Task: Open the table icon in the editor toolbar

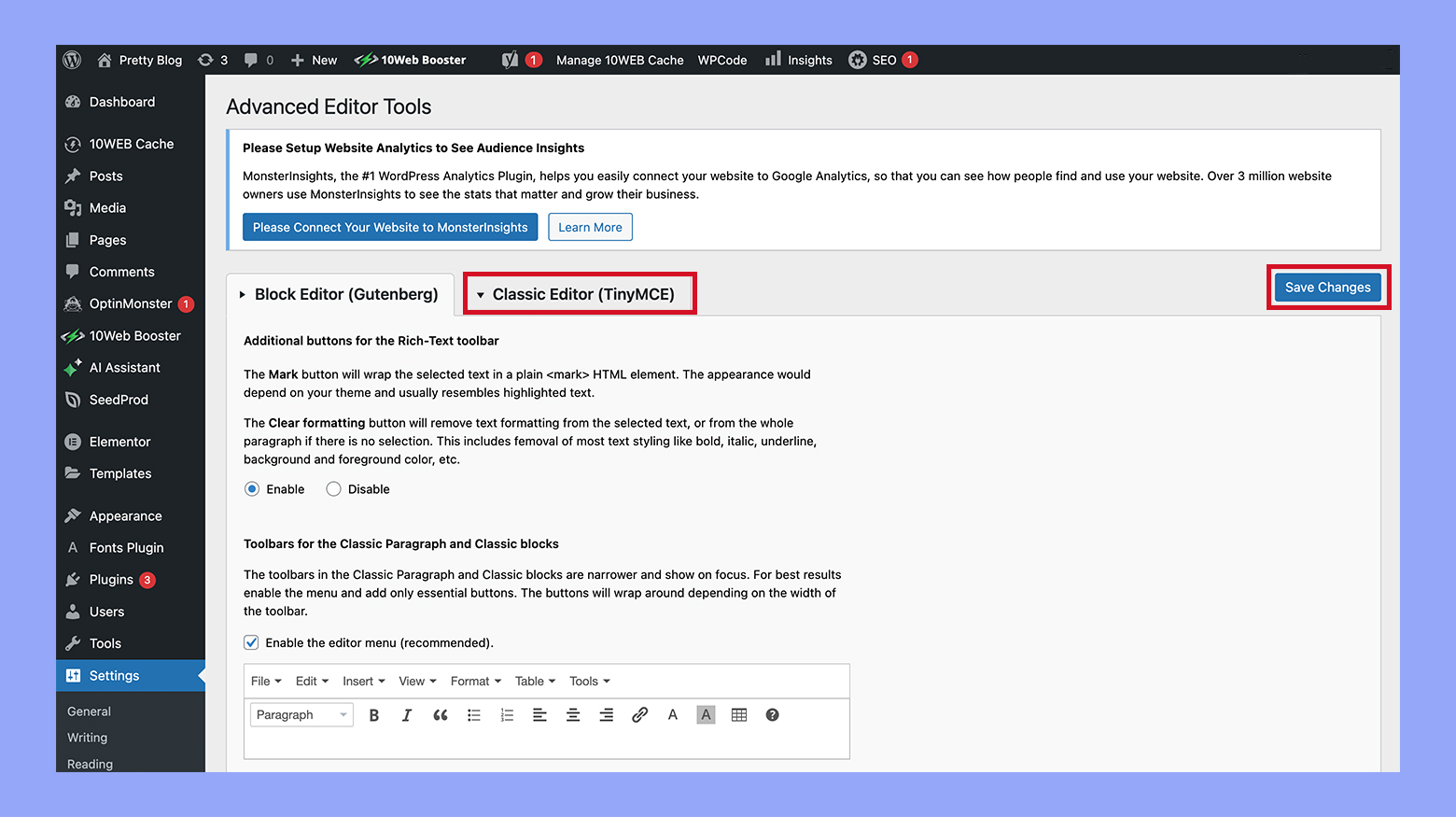Action: (739, 714)
